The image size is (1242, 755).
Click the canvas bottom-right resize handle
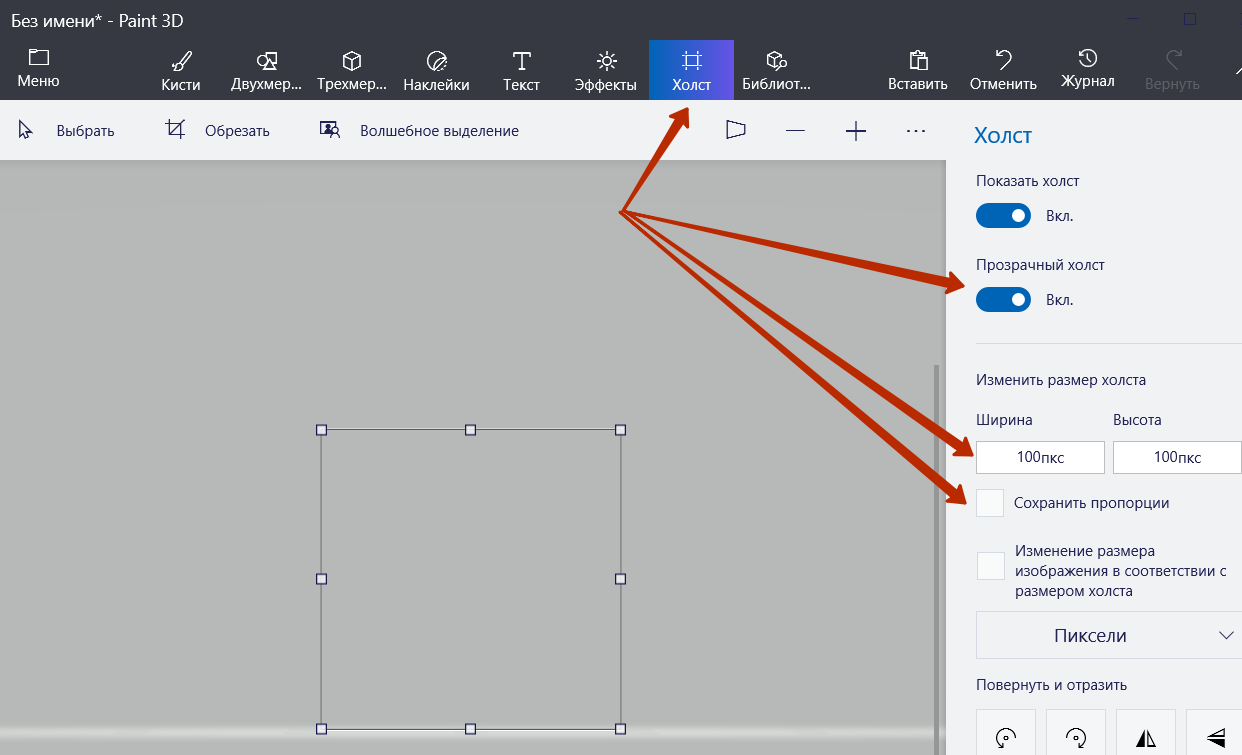pos(620,729)
